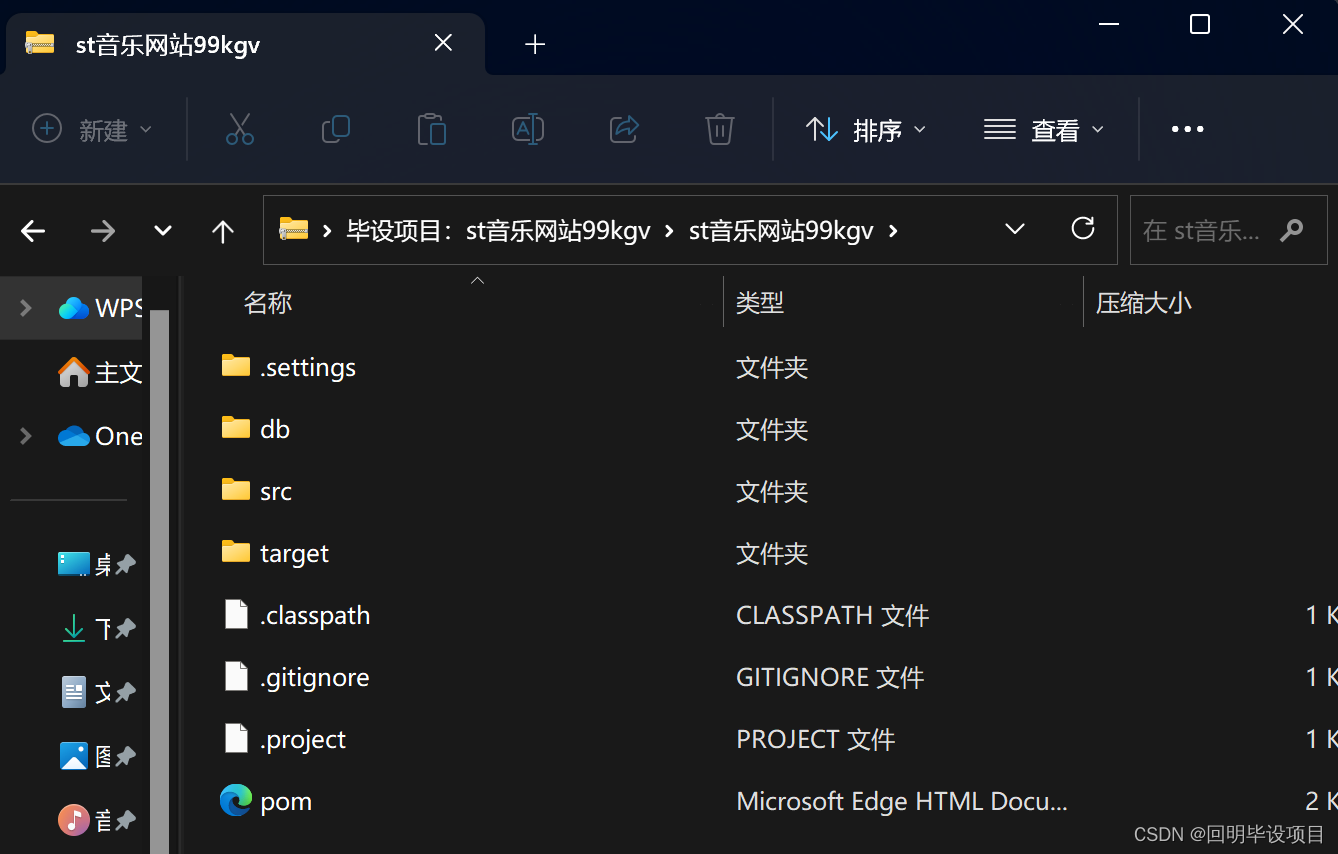Click the Cut scissors icon
Screen dimensions: 1338x854
(240, 129)
